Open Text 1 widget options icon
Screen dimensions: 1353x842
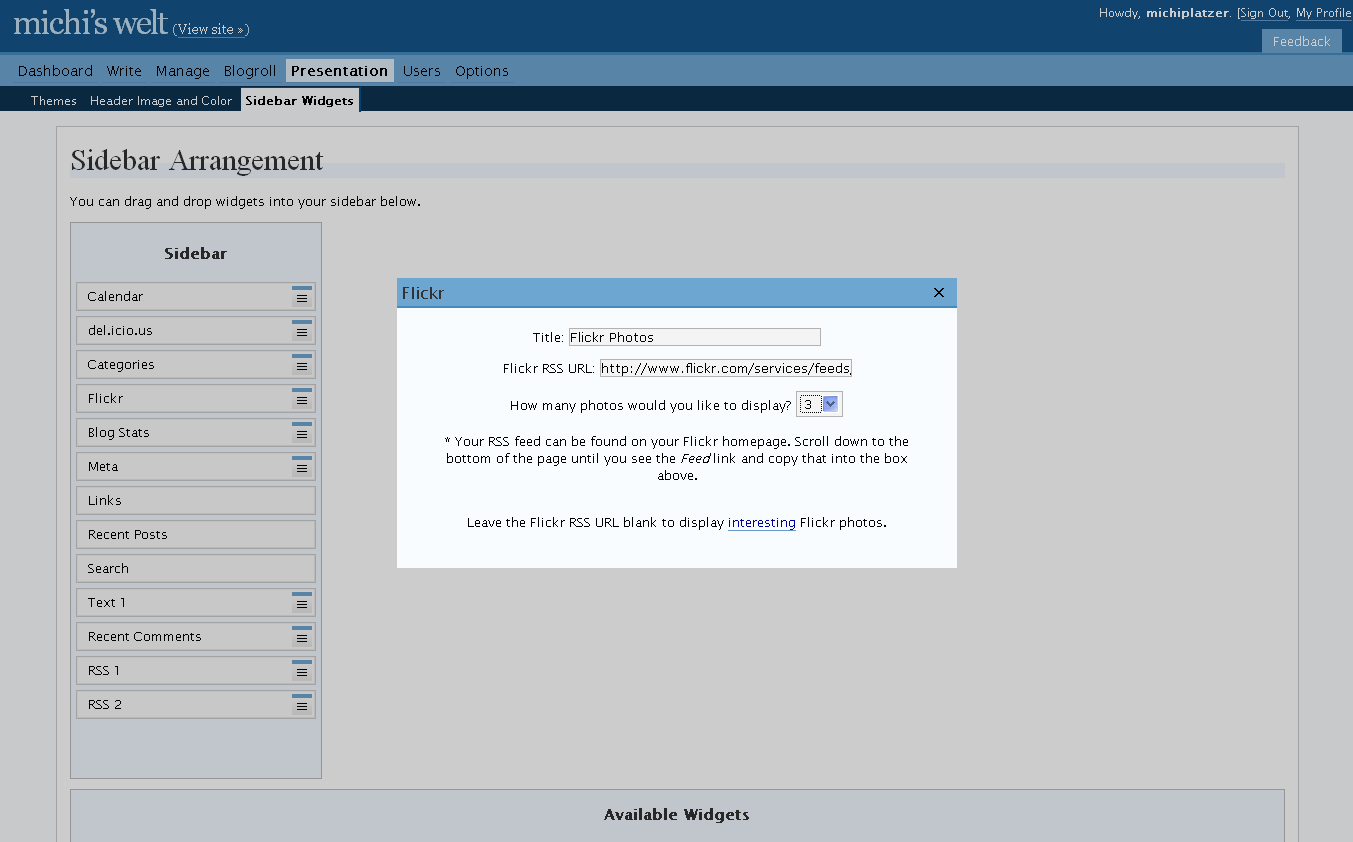point(302,603)
